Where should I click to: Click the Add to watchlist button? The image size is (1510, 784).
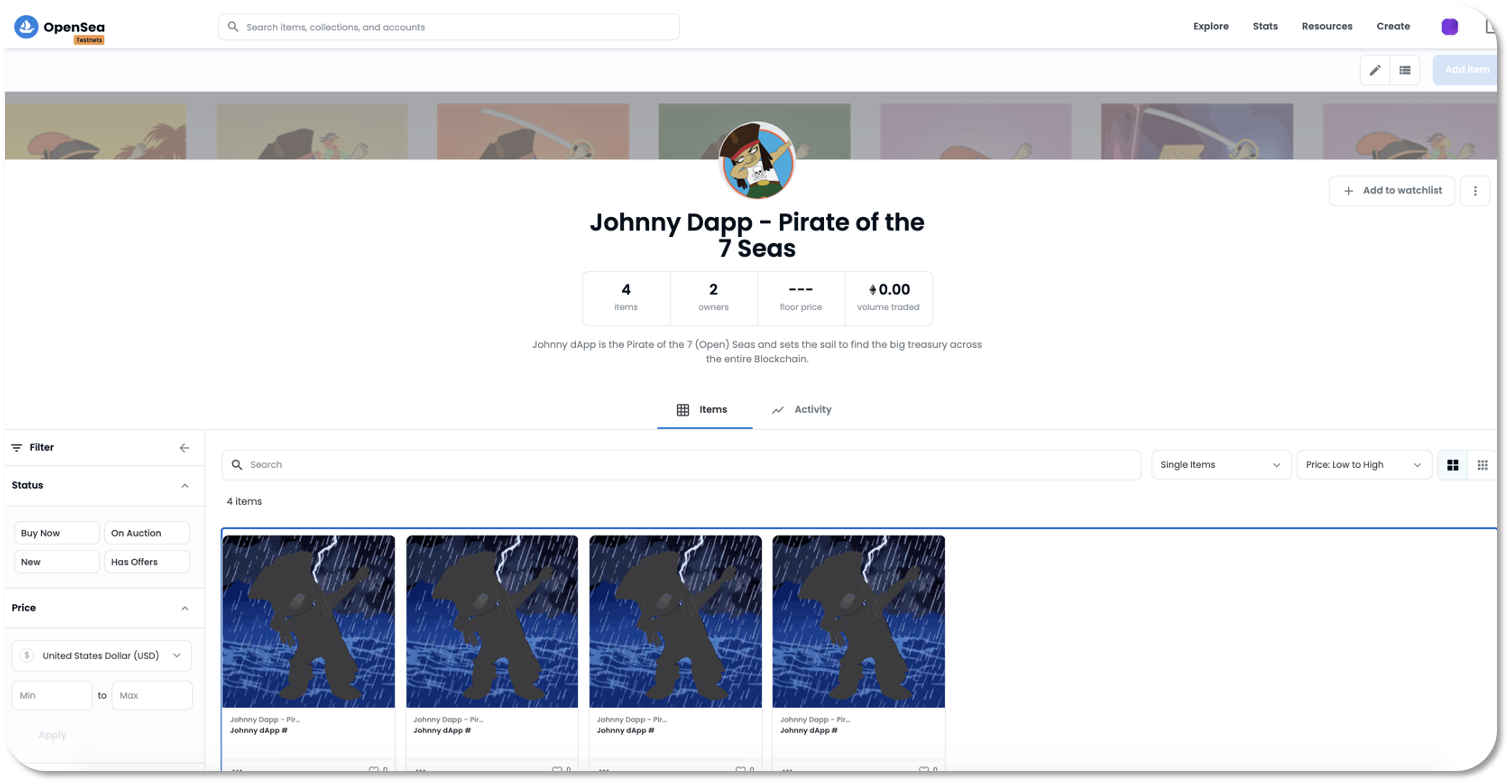(1392, 191)
